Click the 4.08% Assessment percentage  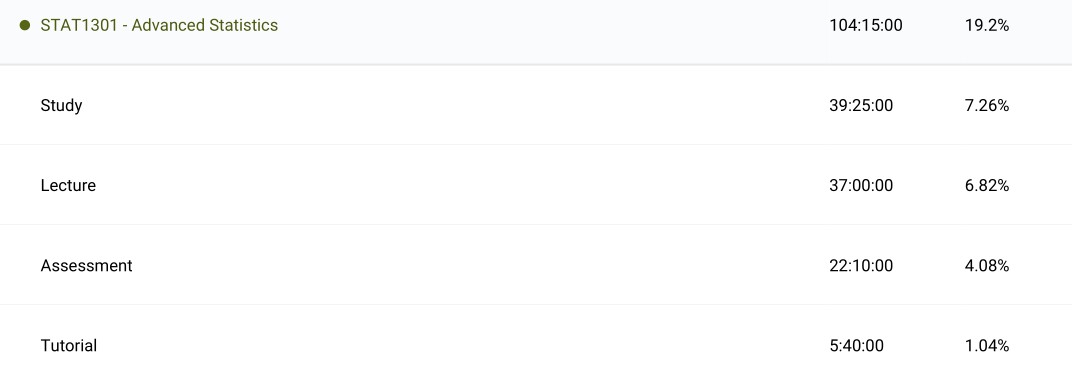987,265
